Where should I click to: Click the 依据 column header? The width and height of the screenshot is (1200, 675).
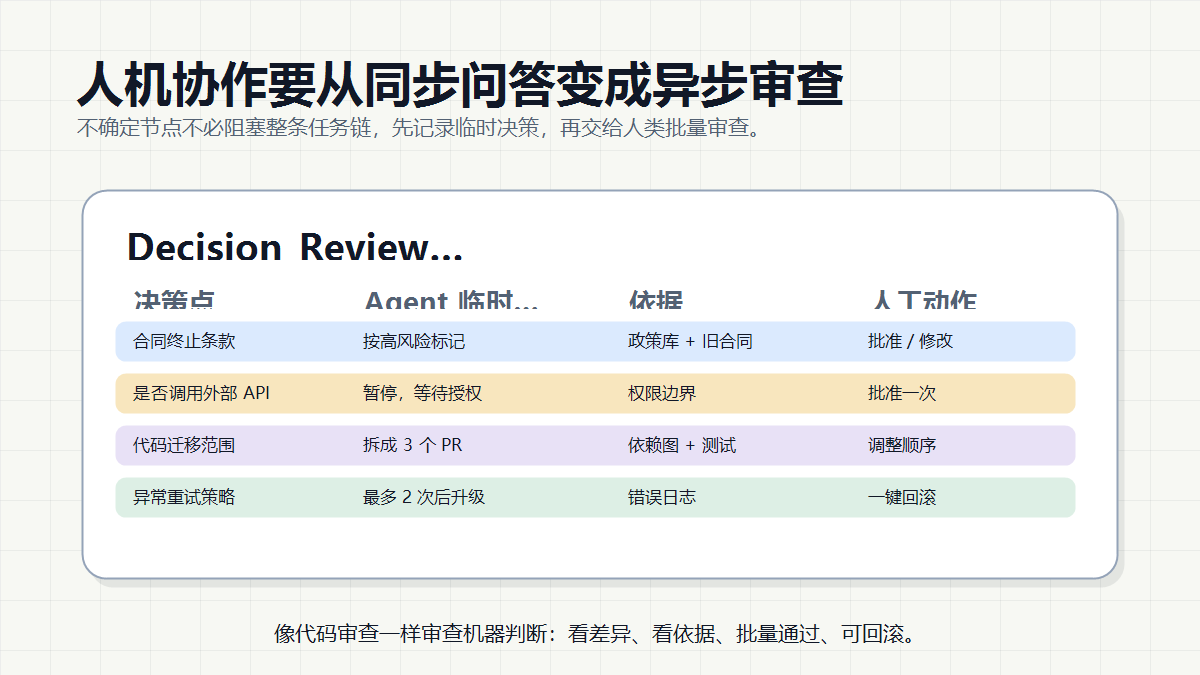(656, 301)
